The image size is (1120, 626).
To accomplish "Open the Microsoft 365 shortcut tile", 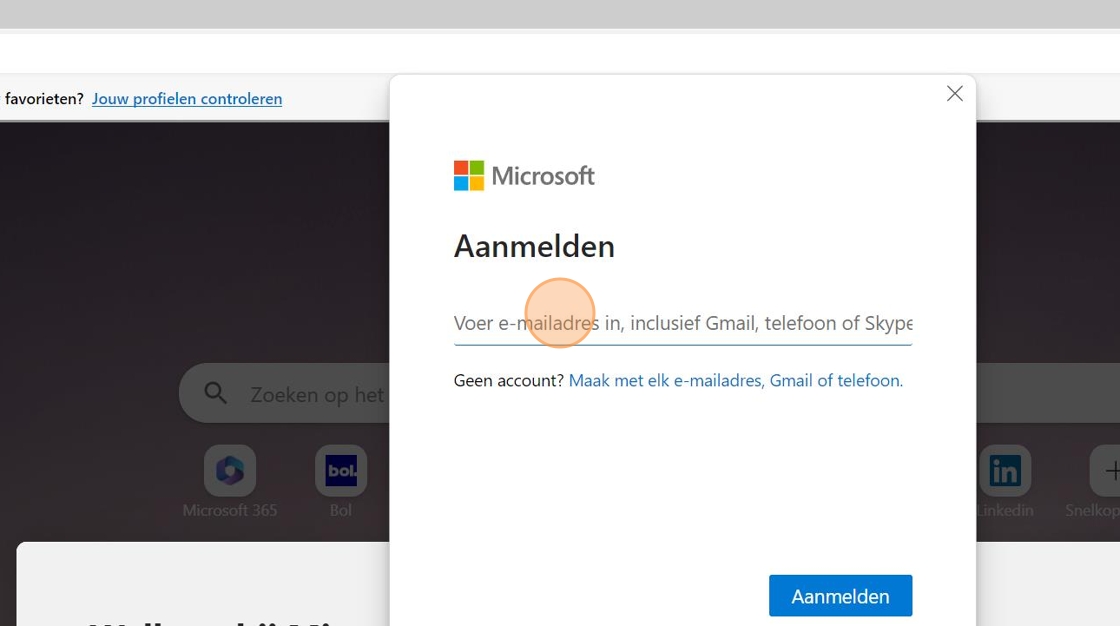I will pos(230,470).
